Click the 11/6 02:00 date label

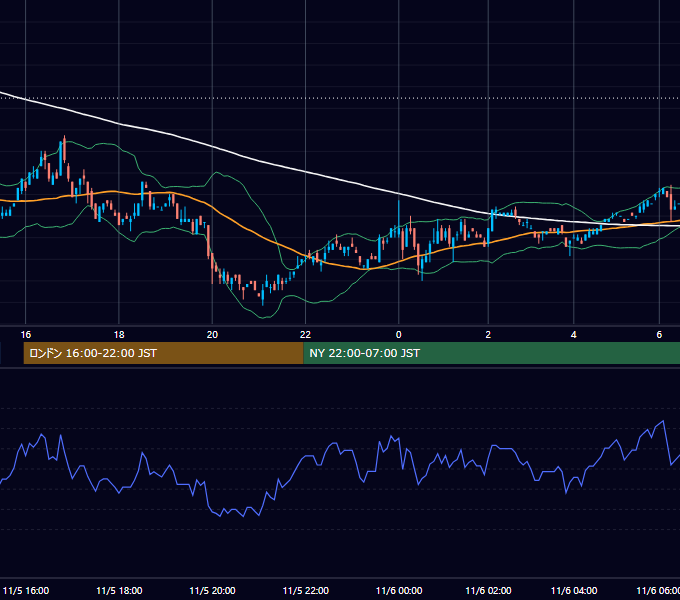(488, 590)
